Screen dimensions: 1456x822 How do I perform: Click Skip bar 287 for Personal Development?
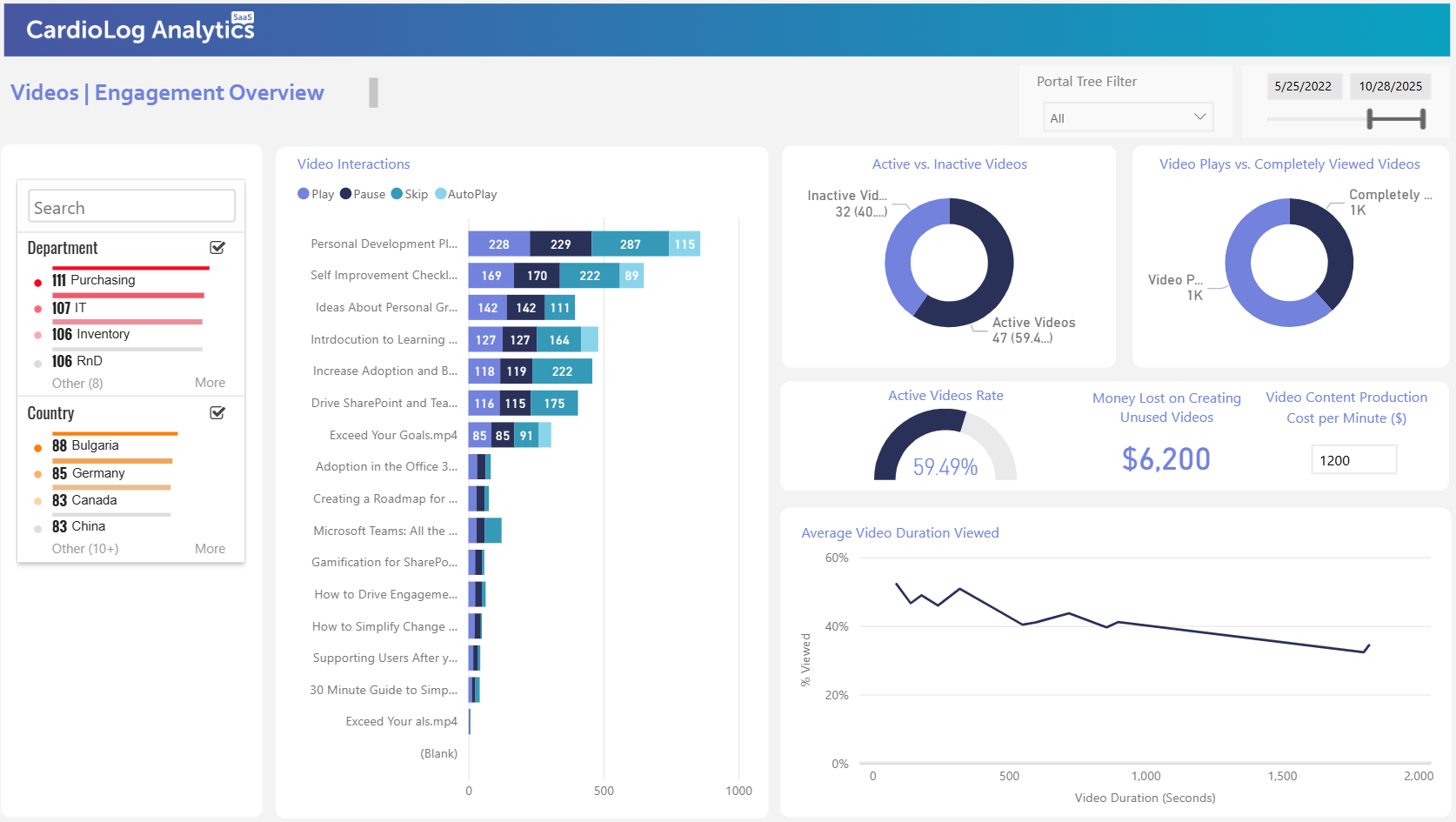click(x=631, y=244)
